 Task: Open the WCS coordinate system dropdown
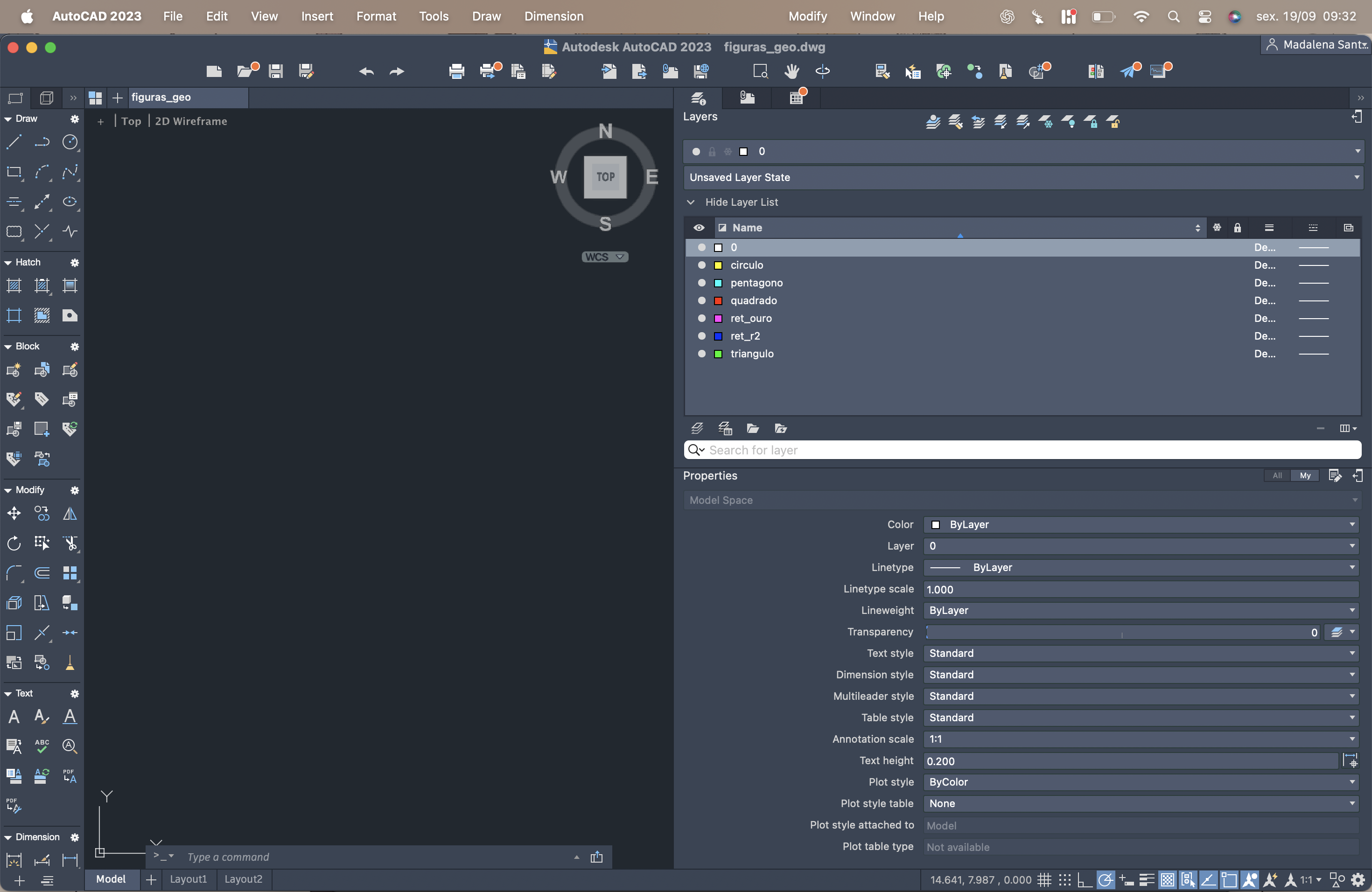click(x=604, y=257)
